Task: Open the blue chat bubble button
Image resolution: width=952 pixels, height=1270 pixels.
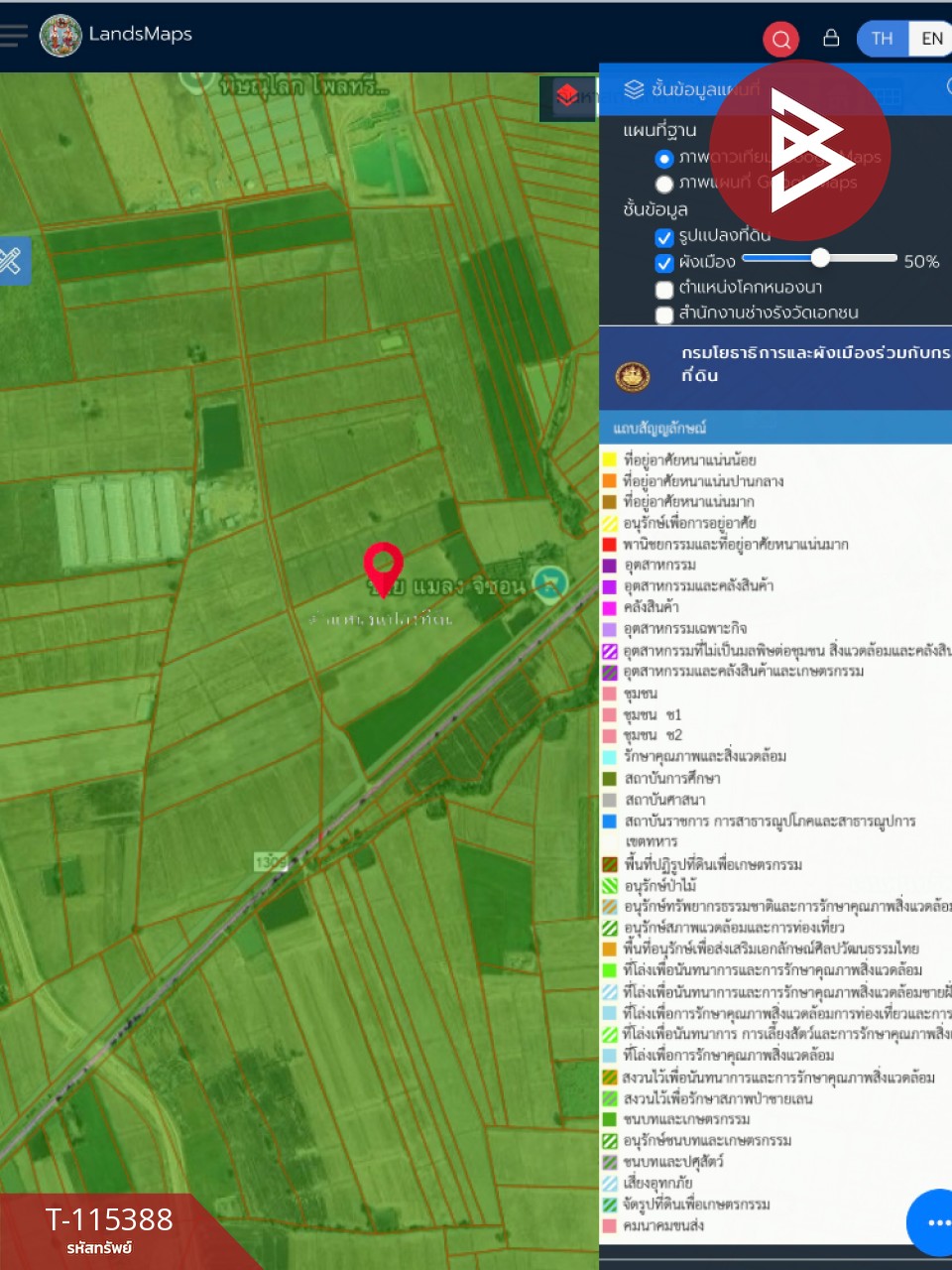Action: click(933, 1222)
